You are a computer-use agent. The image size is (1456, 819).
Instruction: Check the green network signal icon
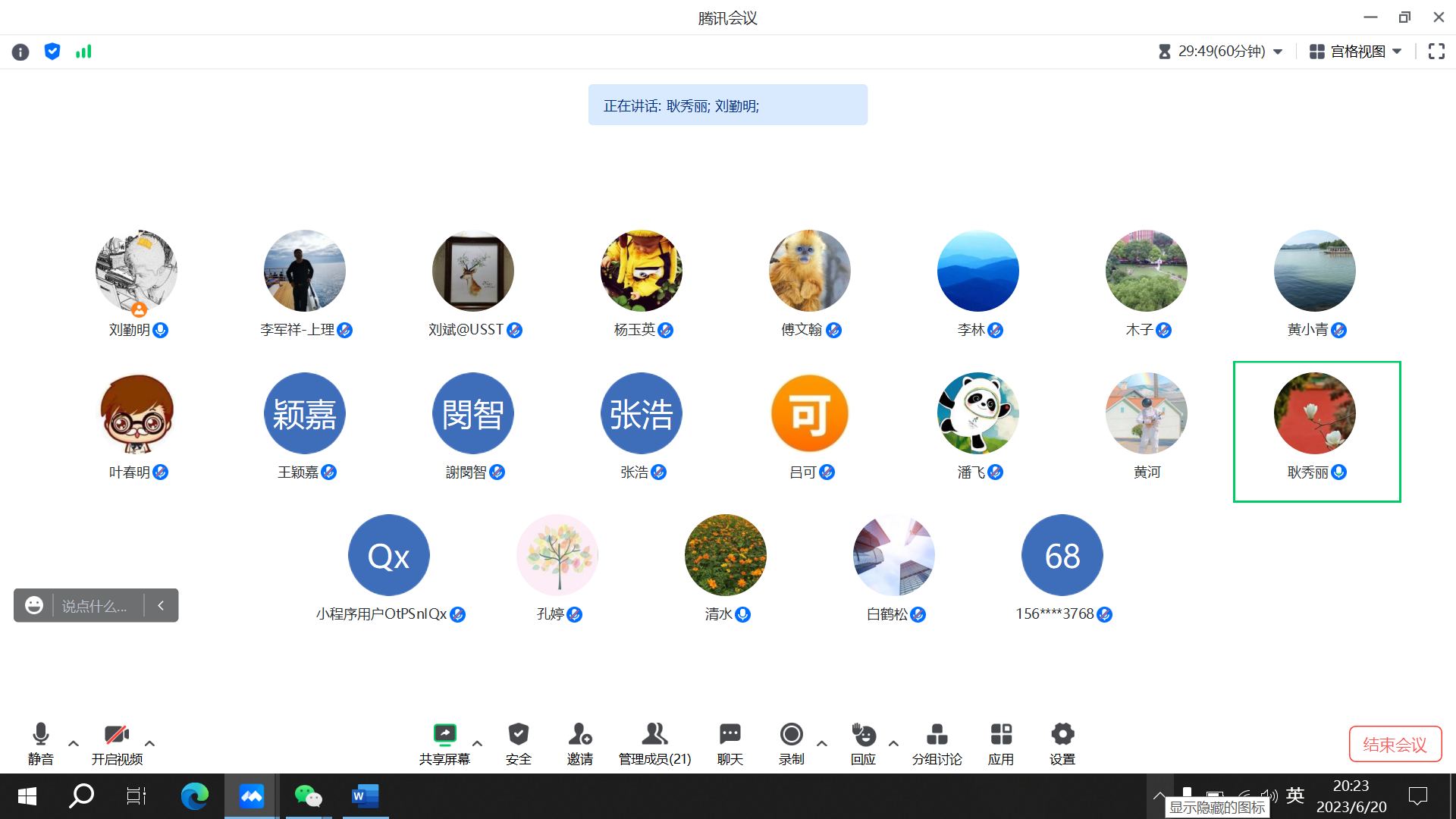point(83,52)
